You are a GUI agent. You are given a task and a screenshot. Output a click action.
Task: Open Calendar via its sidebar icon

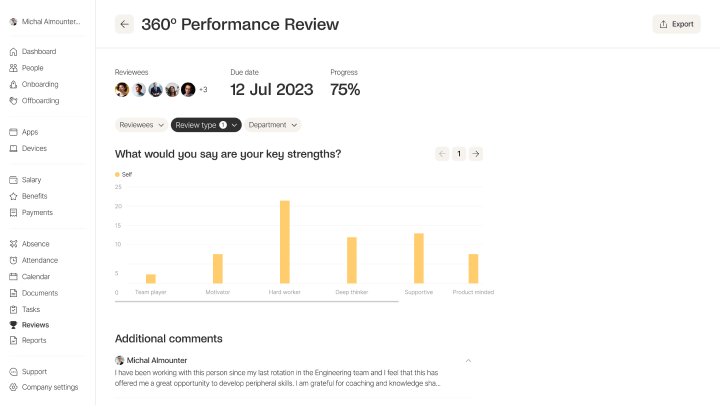(x=13, y=276)
